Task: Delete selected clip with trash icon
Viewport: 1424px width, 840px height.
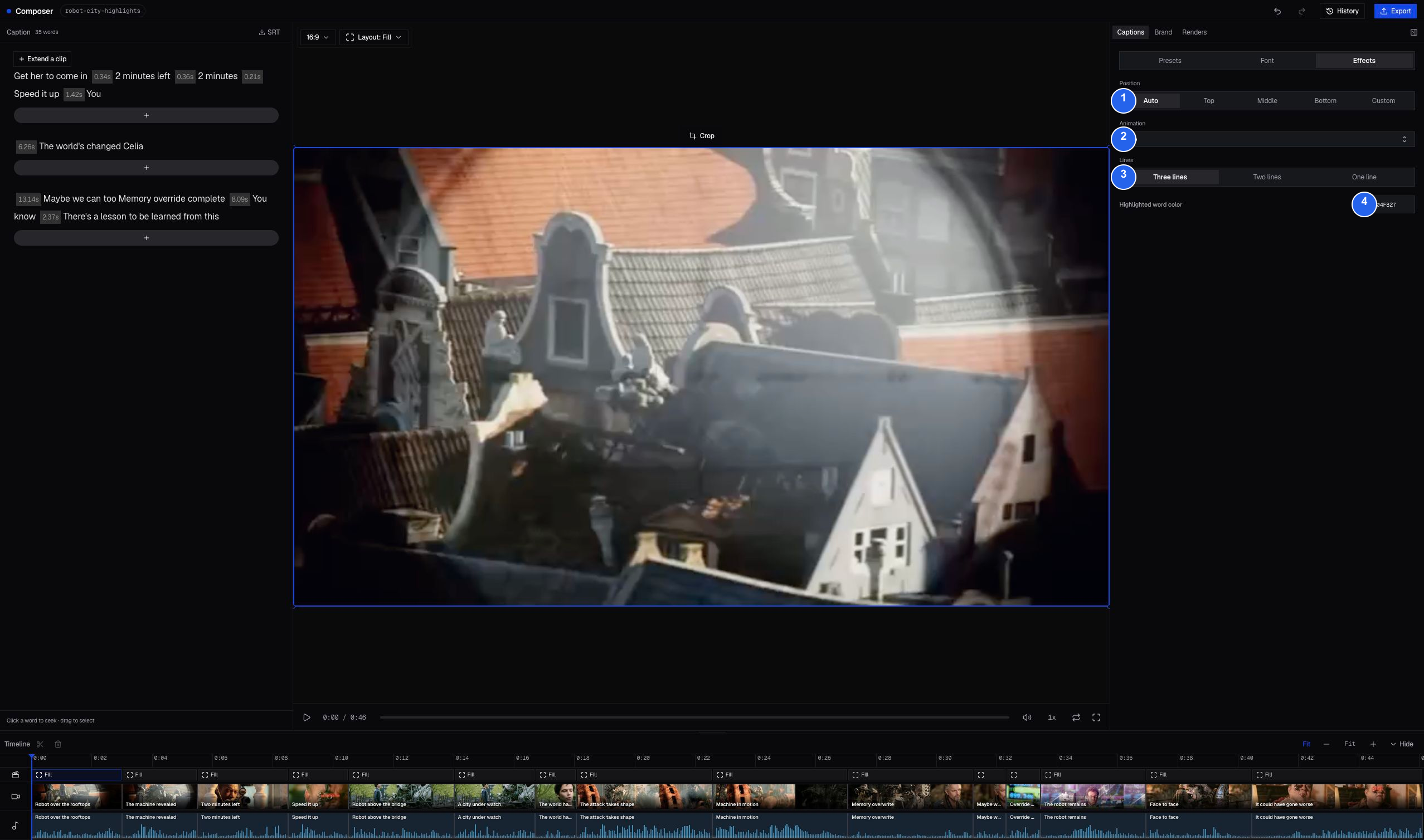Action: click(58, 744)
